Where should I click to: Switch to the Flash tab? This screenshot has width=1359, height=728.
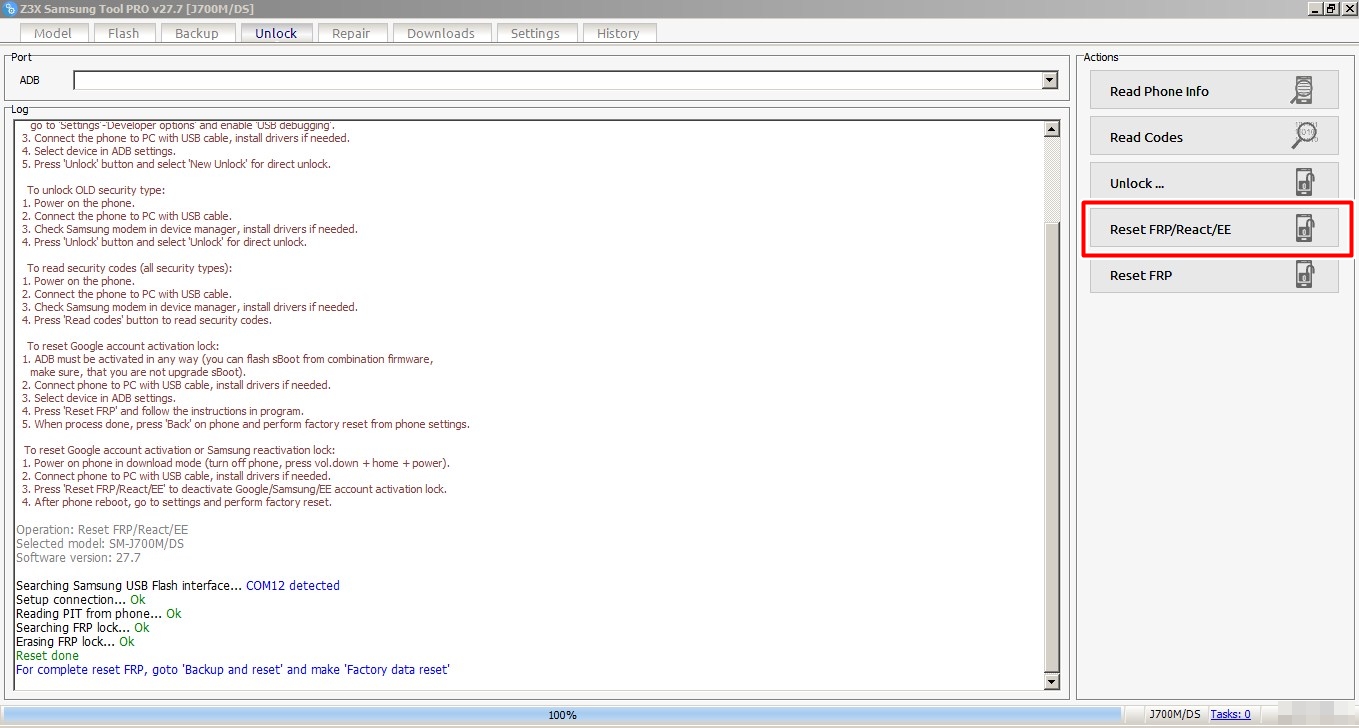tap(123, 33)
